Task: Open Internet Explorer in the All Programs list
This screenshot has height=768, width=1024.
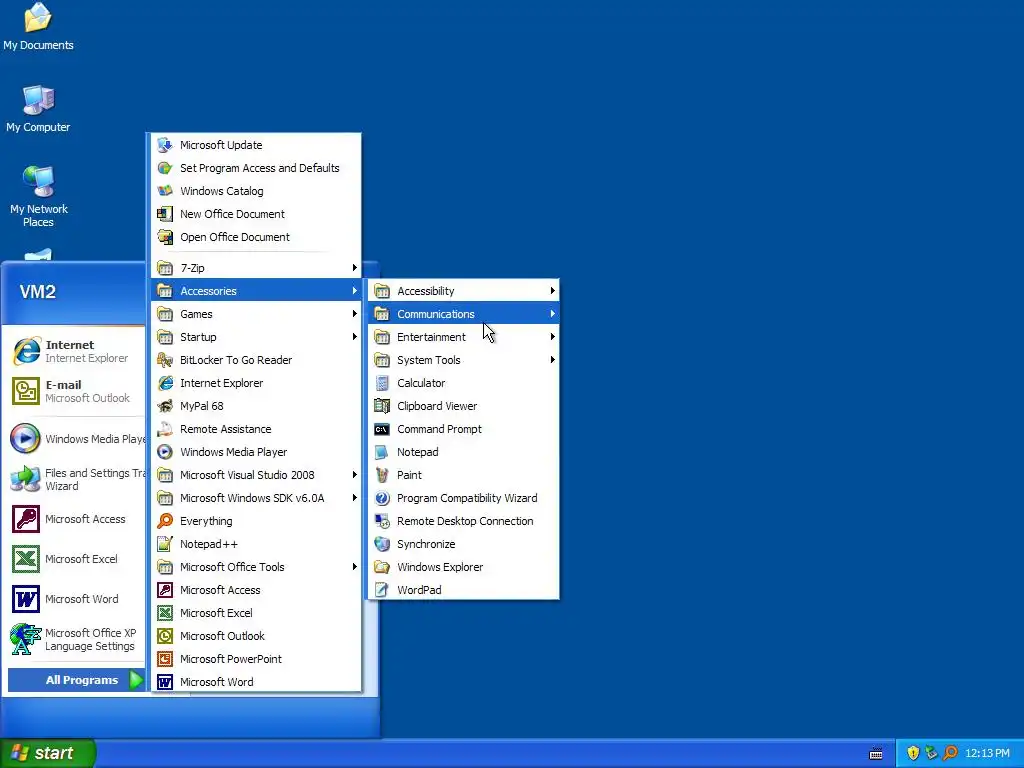Action: (256, 383)
